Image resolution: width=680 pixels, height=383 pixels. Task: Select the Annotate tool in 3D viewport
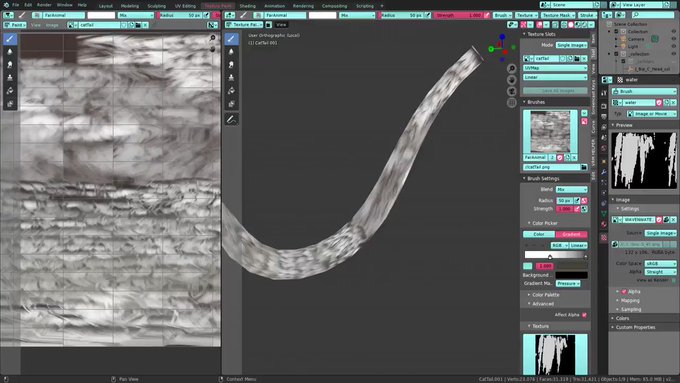pos(232,119)
